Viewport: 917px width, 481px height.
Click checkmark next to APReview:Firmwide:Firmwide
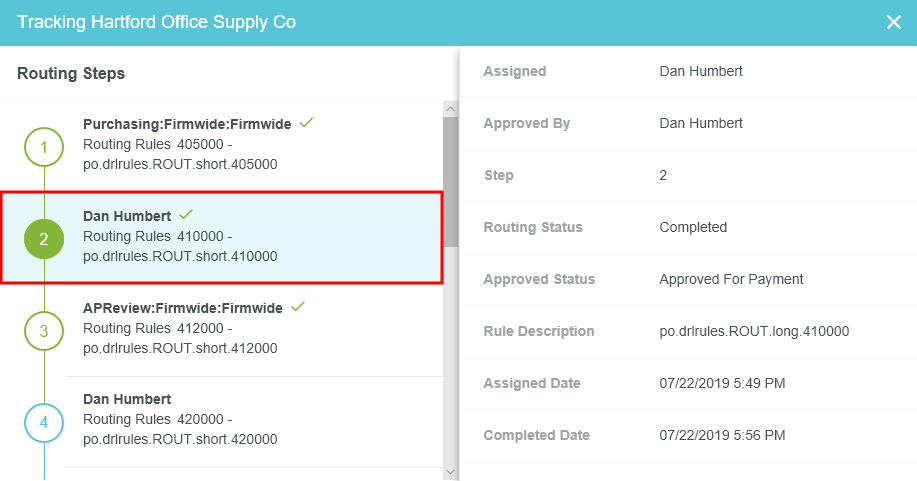tap(298, 307)
